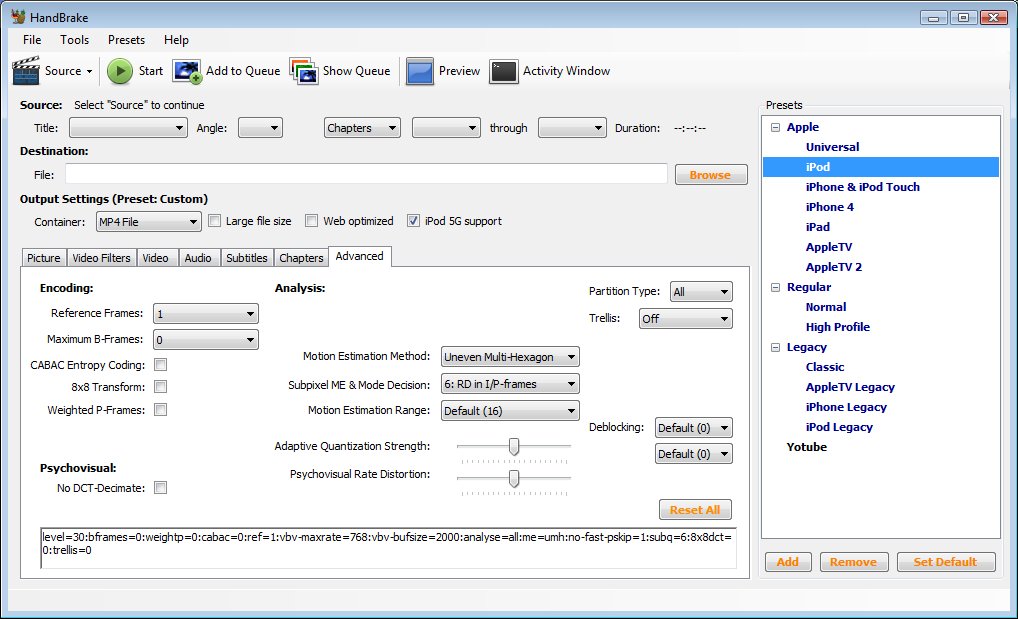This screenshot has height=619, width=1018.
Task: Click the x264 options text box
Action: (388, 548)
